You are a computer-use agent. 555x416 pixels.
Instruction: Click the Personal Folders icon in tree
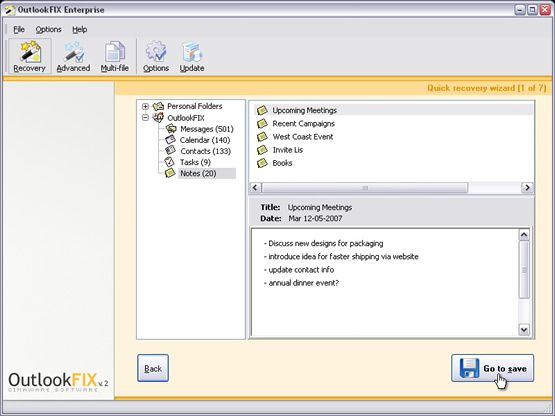click(x=158, y=106)
